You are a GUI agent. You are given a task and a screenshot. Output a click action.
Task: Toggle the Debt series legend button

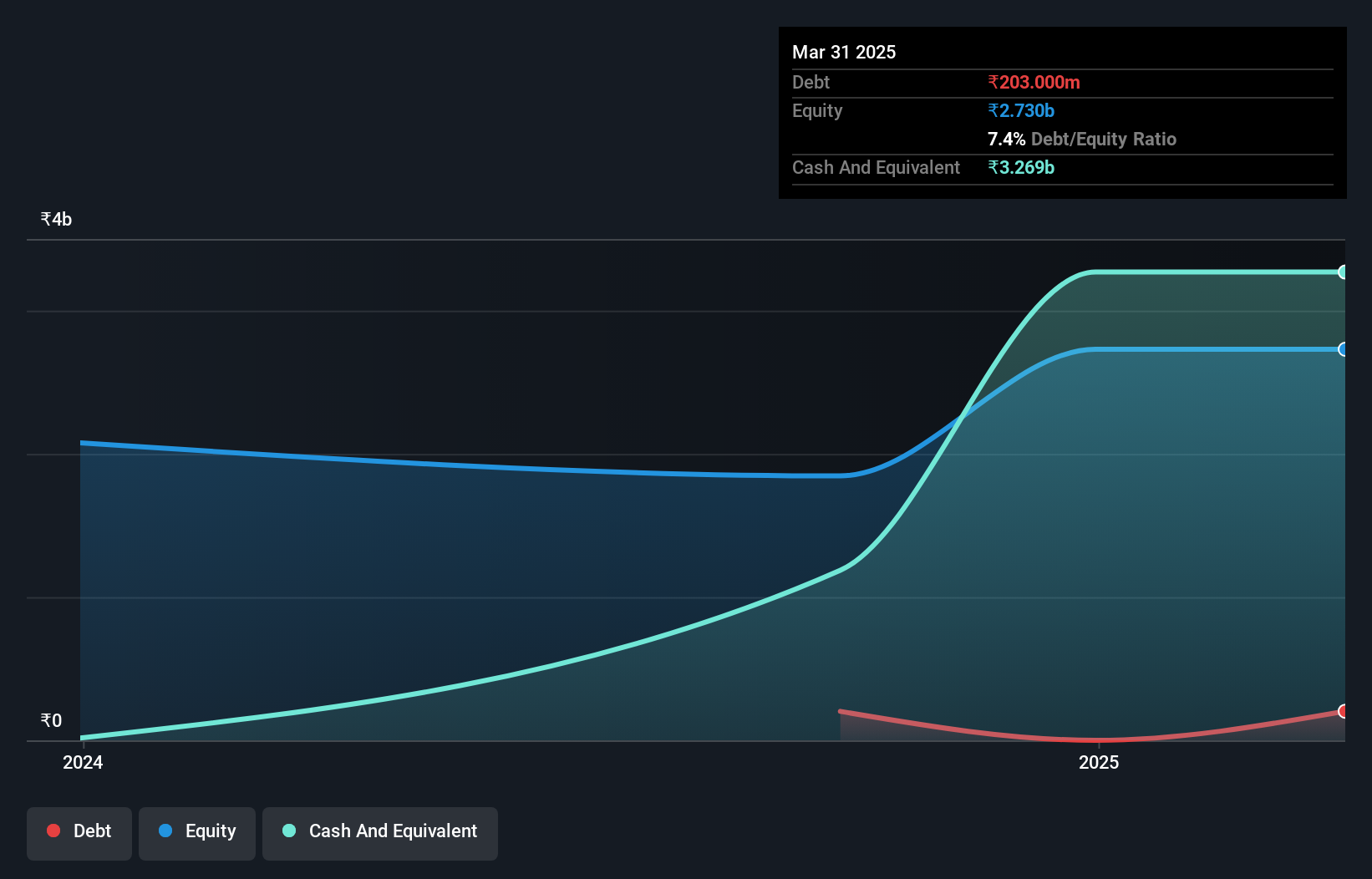(x=79, y=833)
